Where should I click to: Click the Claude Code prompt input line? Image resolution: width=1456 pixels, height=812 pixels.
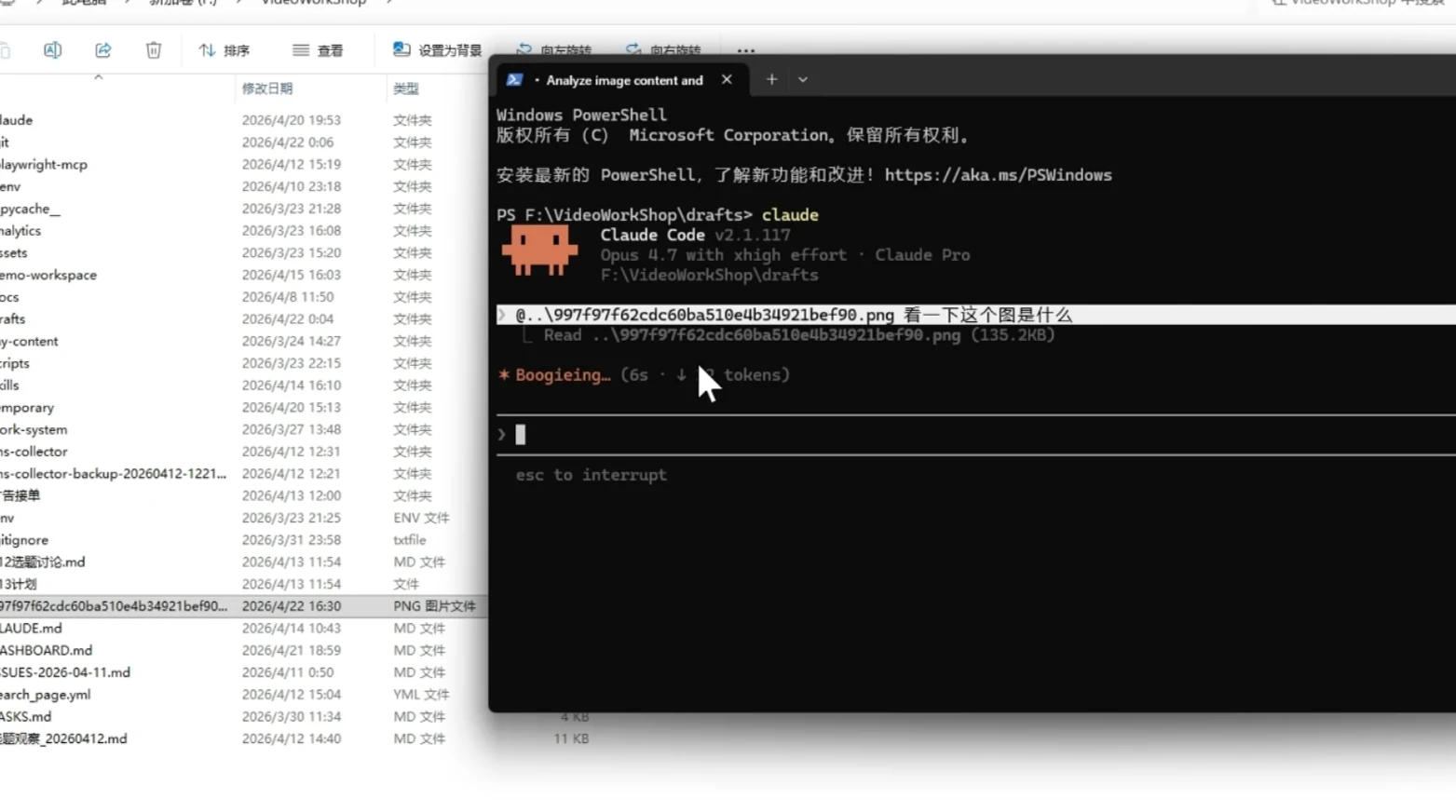click(975, 435)
